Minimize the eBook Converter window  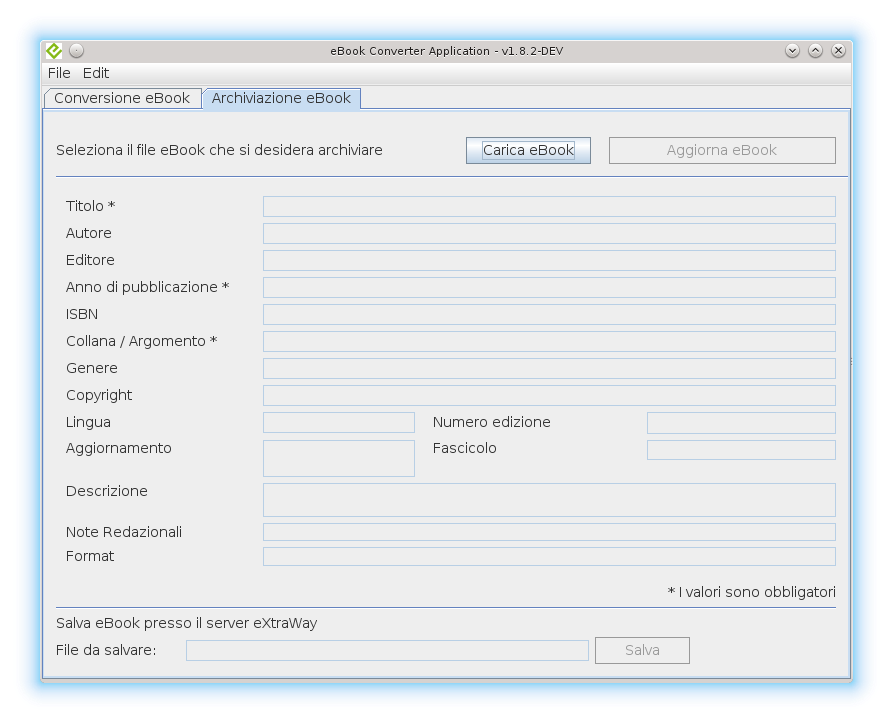pyautogui.click(x=792, y=50)
